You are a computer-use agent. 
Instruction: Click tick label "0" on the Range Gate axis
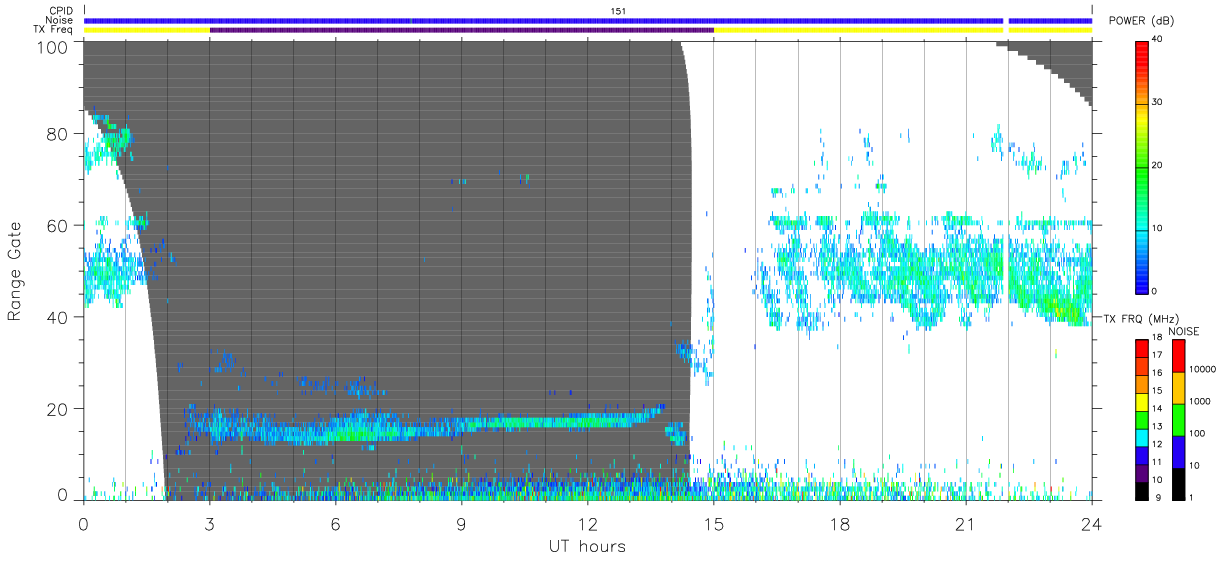coord(62,494)
